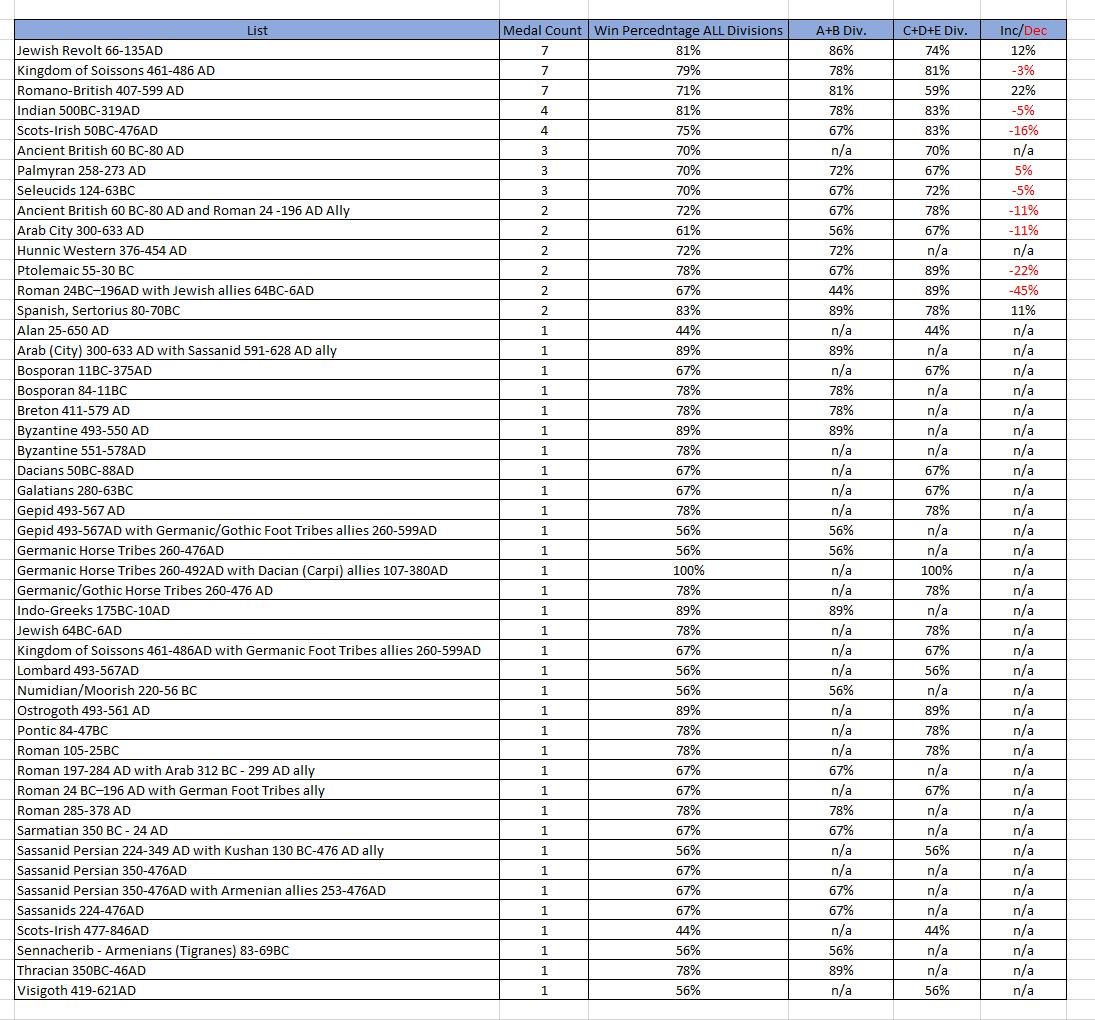Viewport: 1095px width, 1020px height.
Task: Select the -45% Inc/Dec cell
Action: click(1022, 290)
